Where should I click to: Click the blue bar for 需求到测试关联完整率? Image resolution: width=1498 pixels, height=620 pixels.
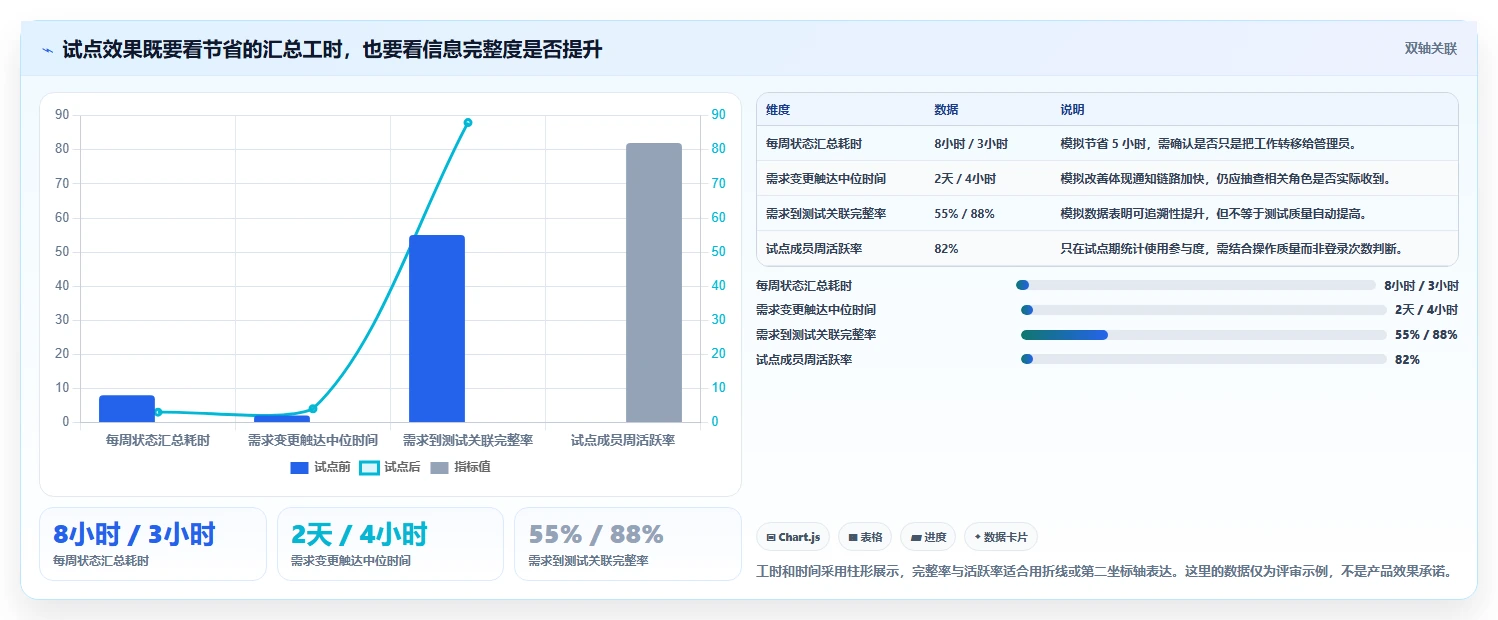tap(437, 328)
